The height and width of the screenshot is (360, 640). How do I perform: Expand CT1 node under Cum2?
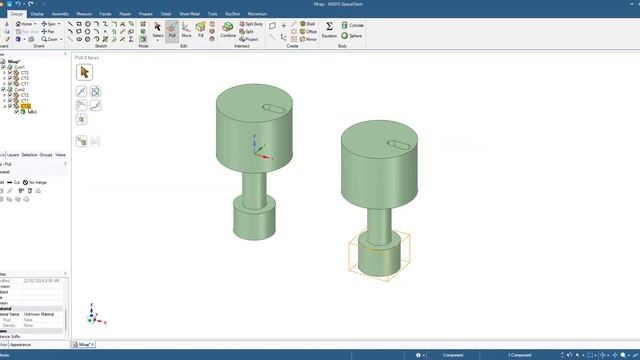pos(5,100)
